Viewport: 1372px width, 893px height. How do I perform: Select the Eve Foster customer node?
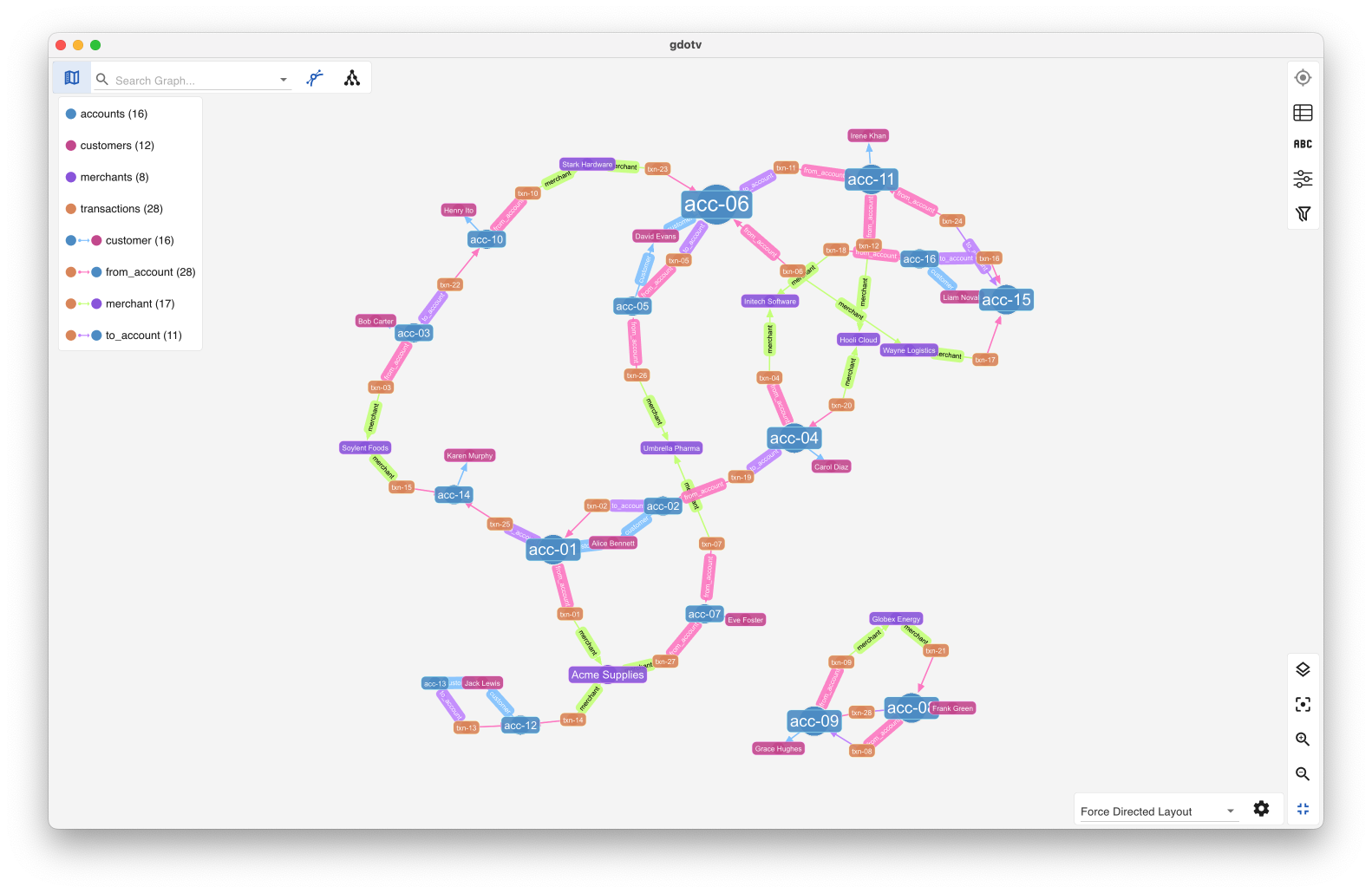click(746, 620)
